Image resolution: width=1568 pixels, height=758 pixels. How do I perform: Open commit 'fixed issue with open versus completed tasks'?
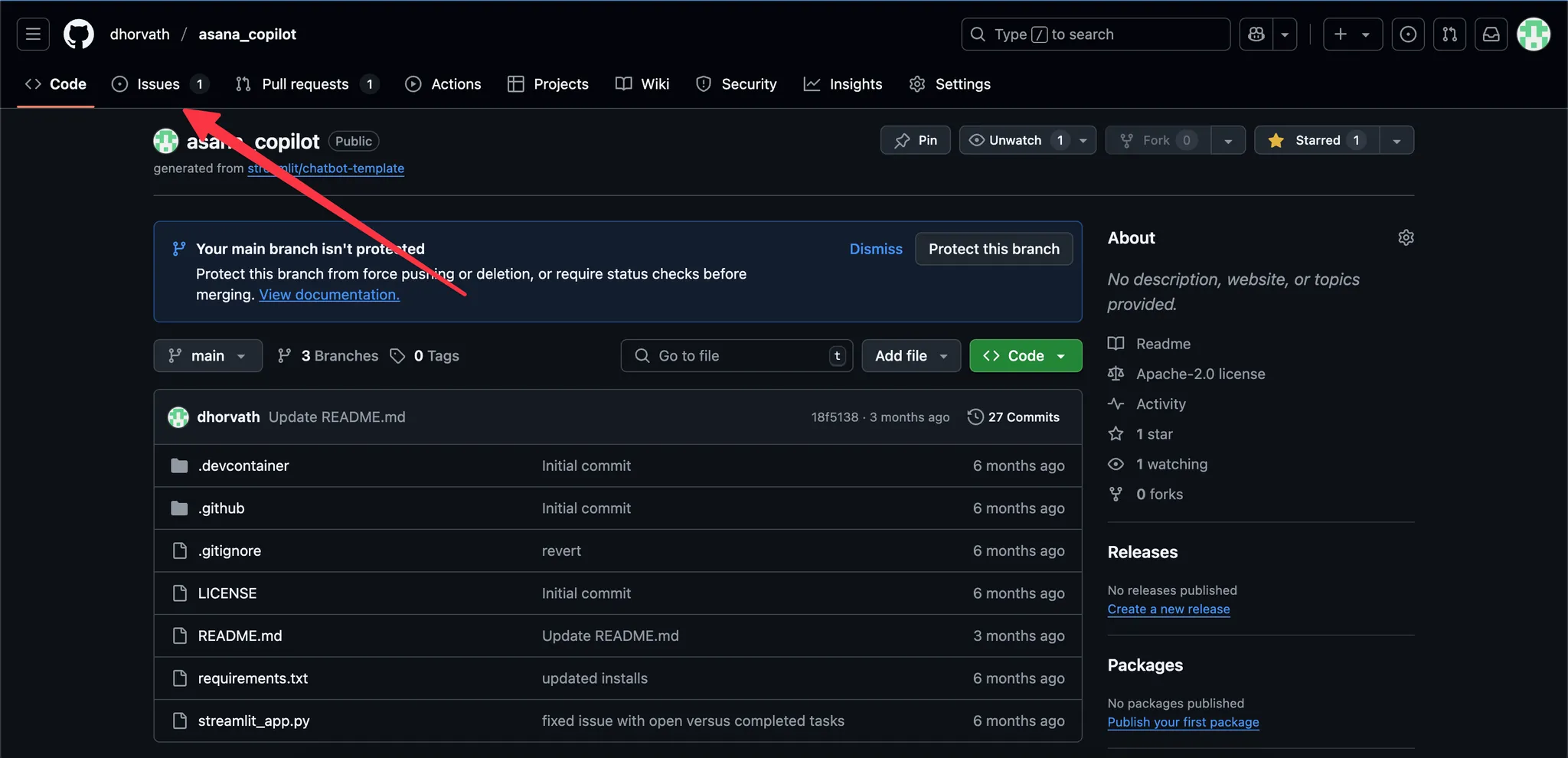point(693,720)
